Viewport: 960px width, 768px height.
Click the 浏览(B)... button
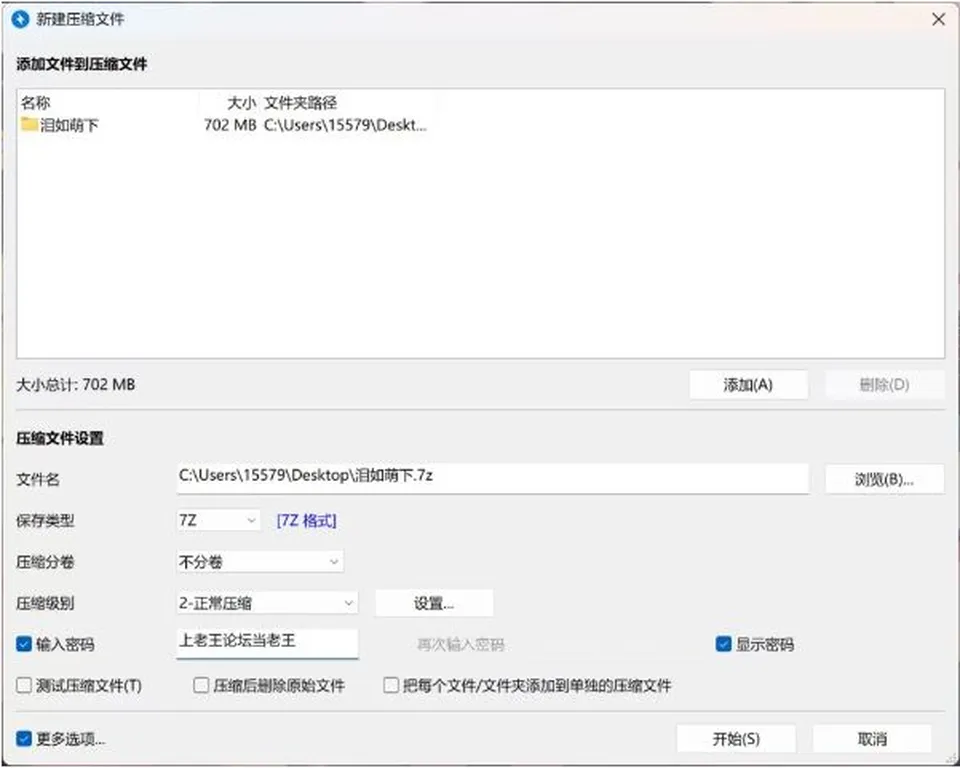pyautogui.click(x=884, y=479)
